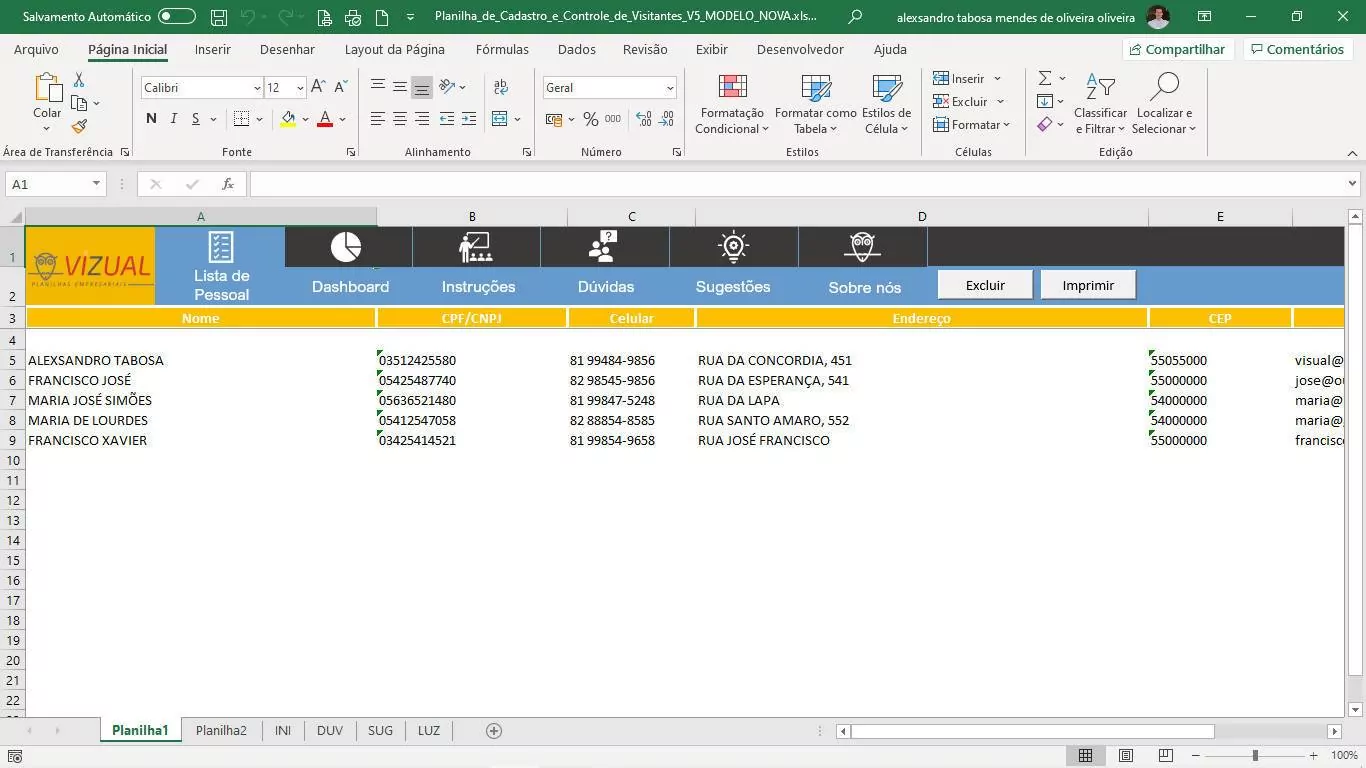Collapse the ribbon with the chevron

pyautogui.click(x=1352, y=153)
